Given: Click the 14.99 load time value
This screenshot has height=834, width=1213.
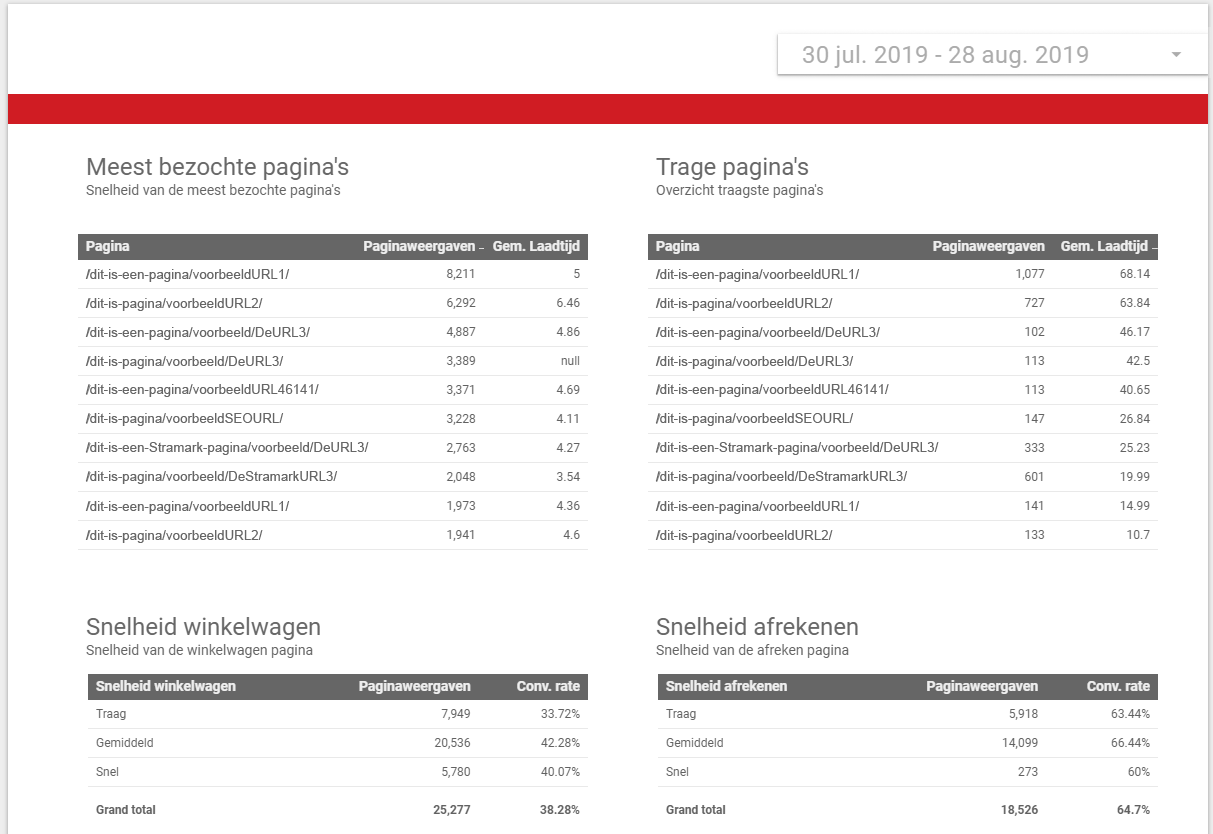Looking at the screenshot, I should 1135,506.
